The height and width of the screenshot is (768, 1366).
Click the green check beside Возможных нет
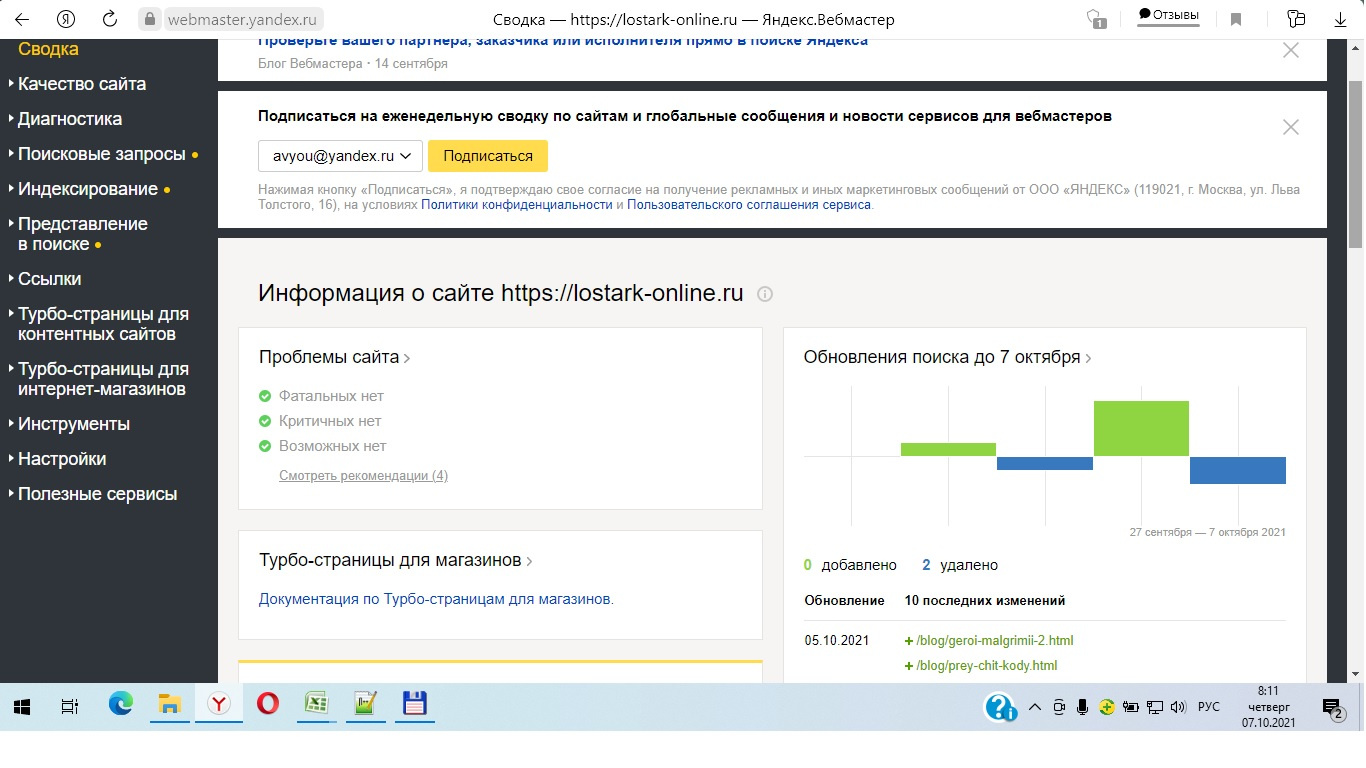[265, 446]
